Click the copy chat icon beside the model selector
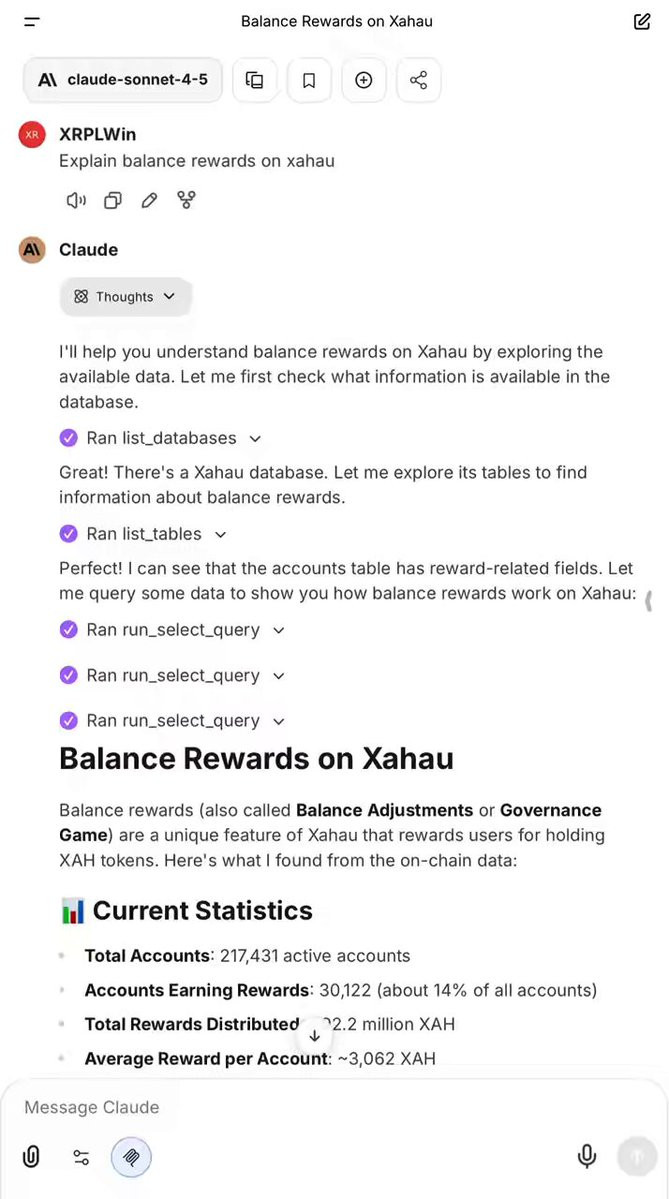This screenshot has width=669, height=1199. point(255,80)
